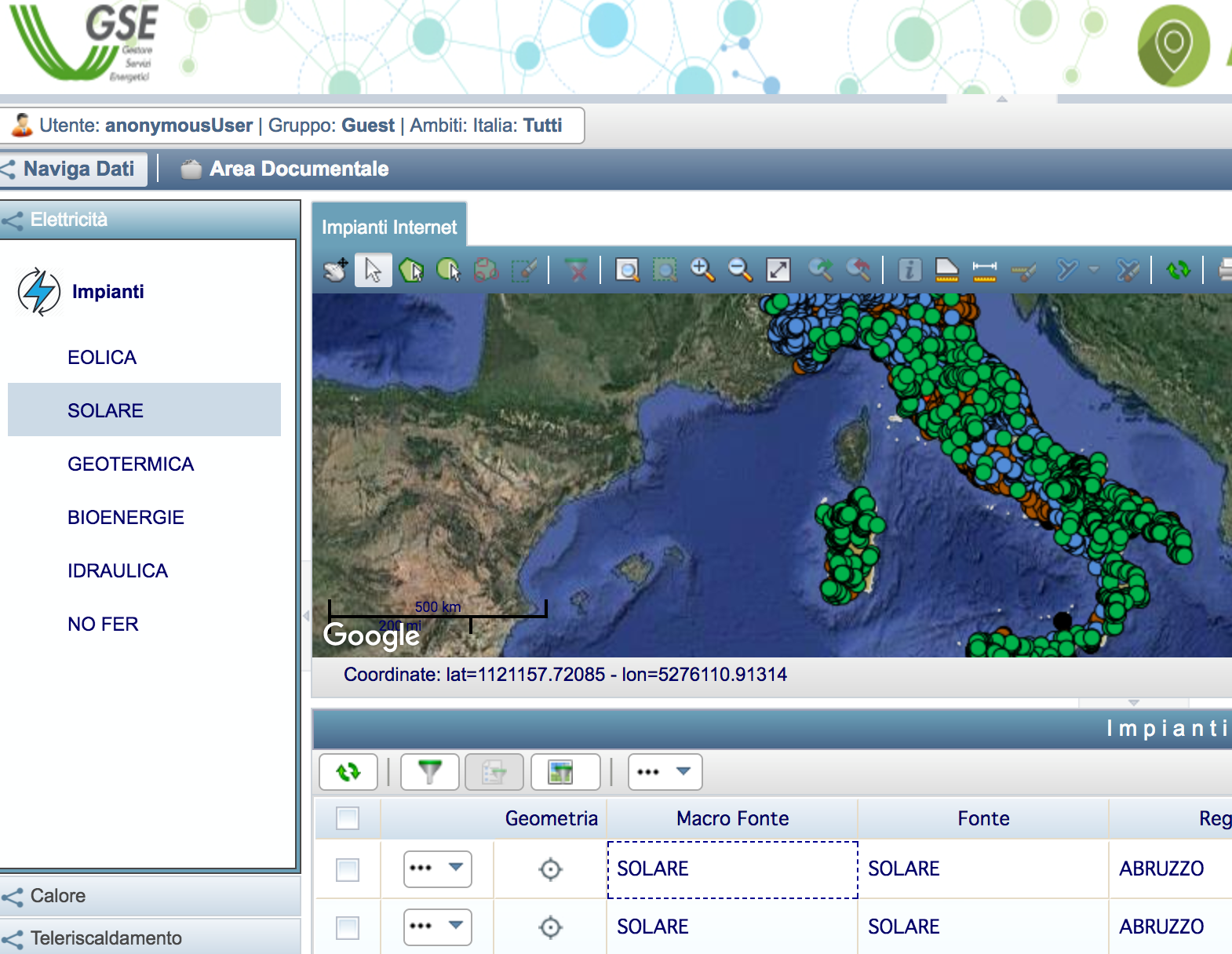The image size is (1232, 954).
Task: Open the table toolbar more-options dropdown
Action: pos(665,772)
